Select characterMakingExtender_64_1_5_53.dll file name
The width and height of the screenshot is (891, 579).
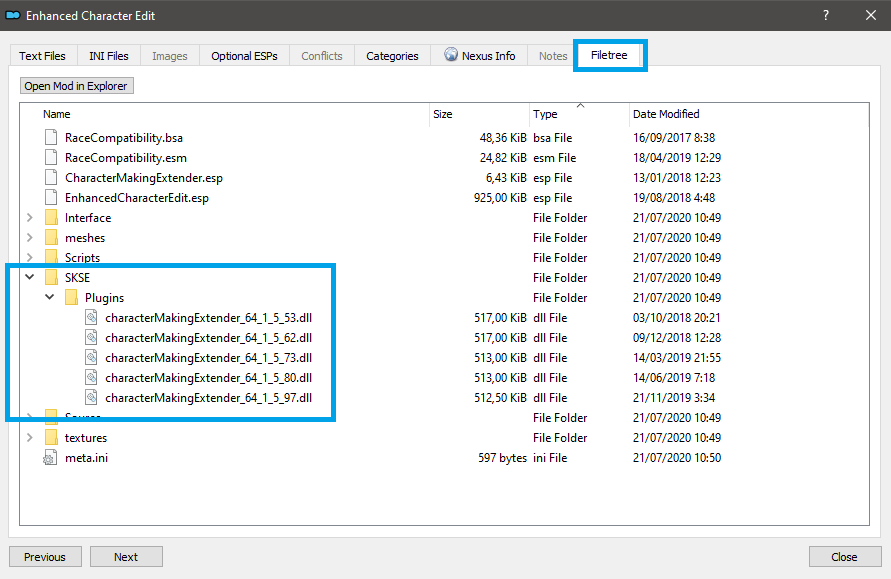pyautogui.click(x=209, y=318)
